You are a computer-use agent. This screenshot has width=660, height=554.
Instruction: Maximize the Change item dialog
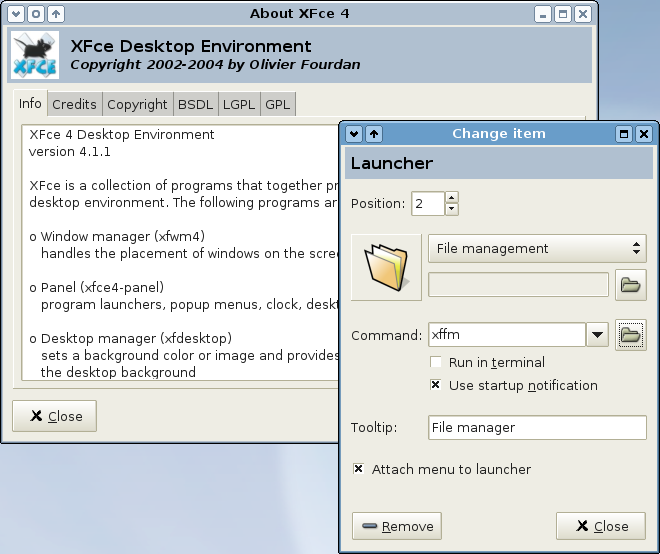point(624,133)
